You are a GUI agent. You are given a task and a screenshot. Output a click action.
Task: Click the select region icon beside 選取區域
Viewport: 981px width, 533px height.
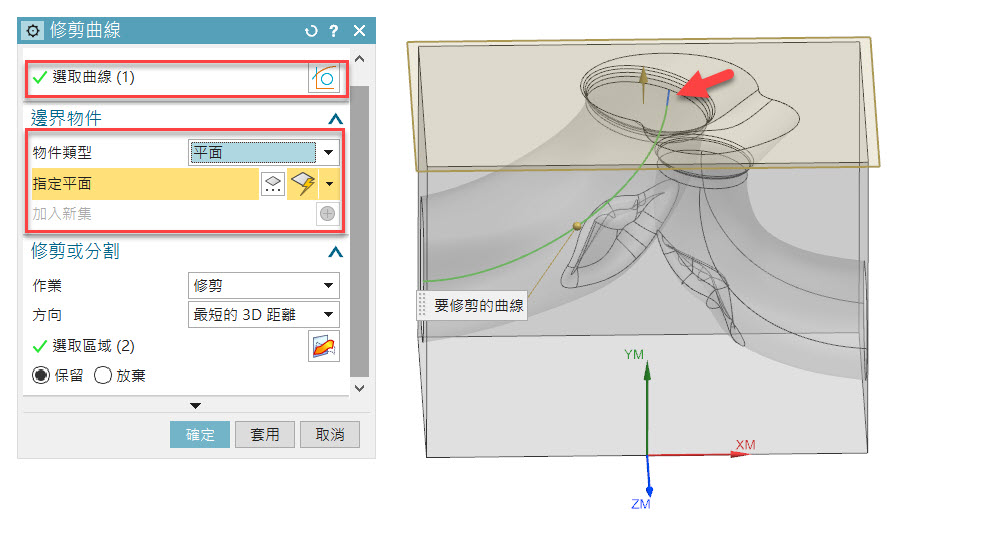pyautogui.click(x=324, y=346)
